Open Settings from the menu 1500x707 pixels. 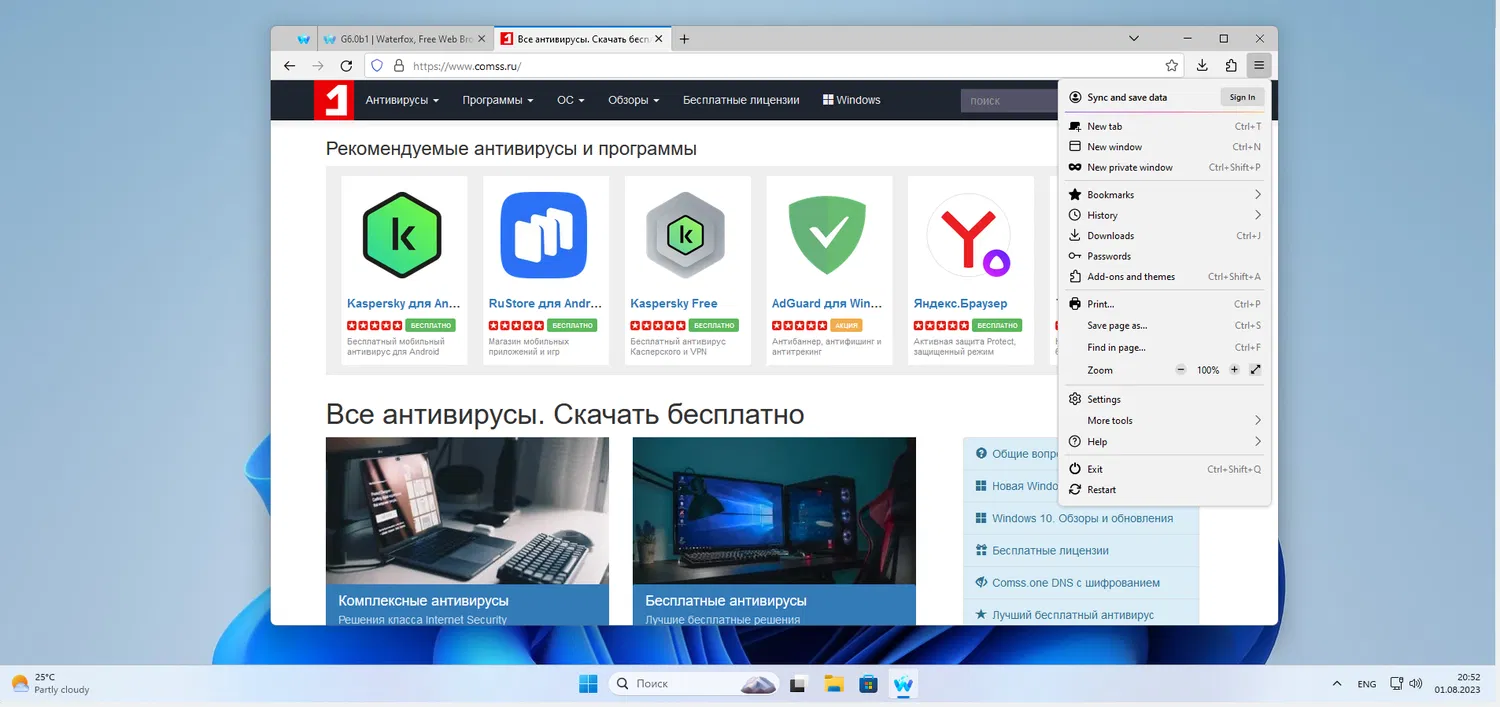[x=1164, y=399]
